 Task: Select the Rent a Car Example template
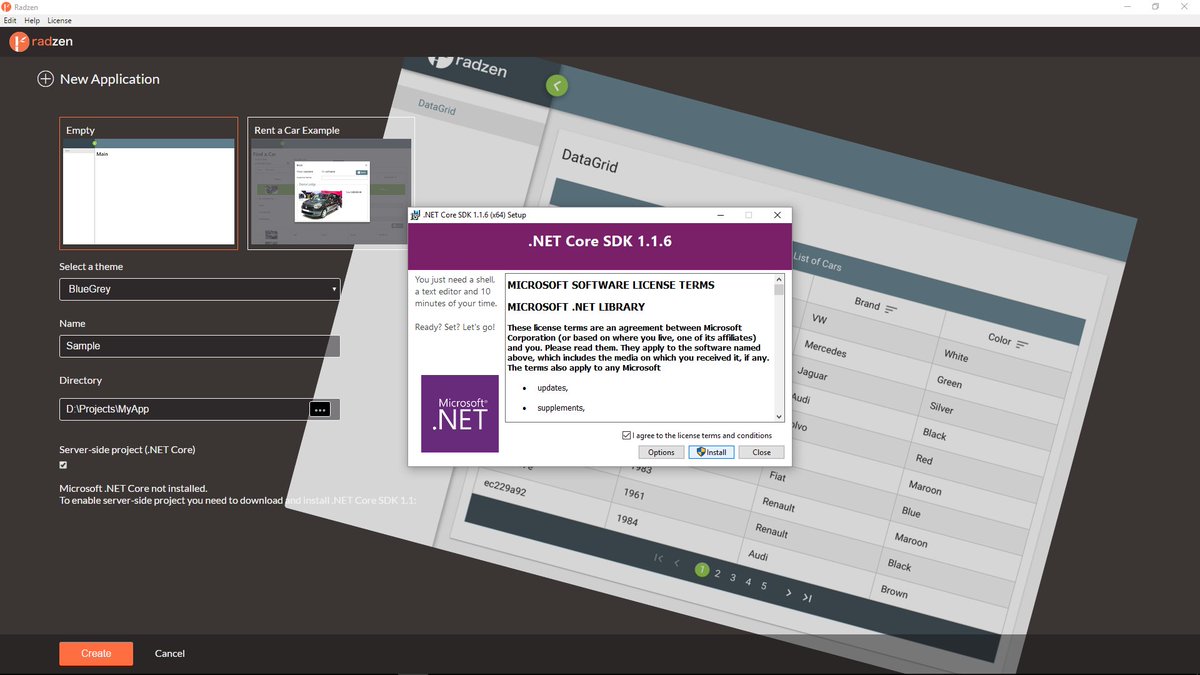[x=330, y=183]
